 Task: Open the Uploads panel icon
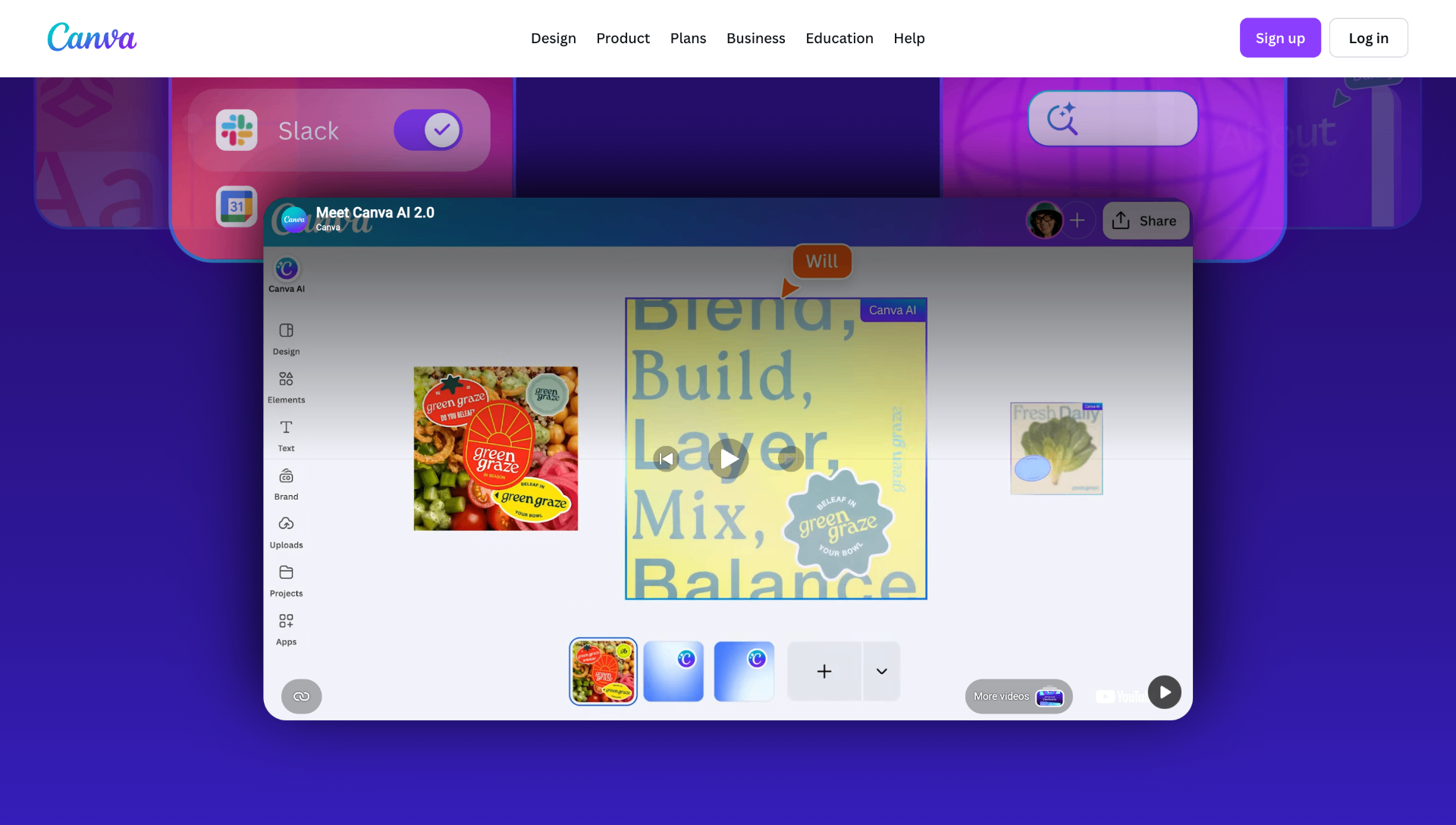tap(286, 524)
